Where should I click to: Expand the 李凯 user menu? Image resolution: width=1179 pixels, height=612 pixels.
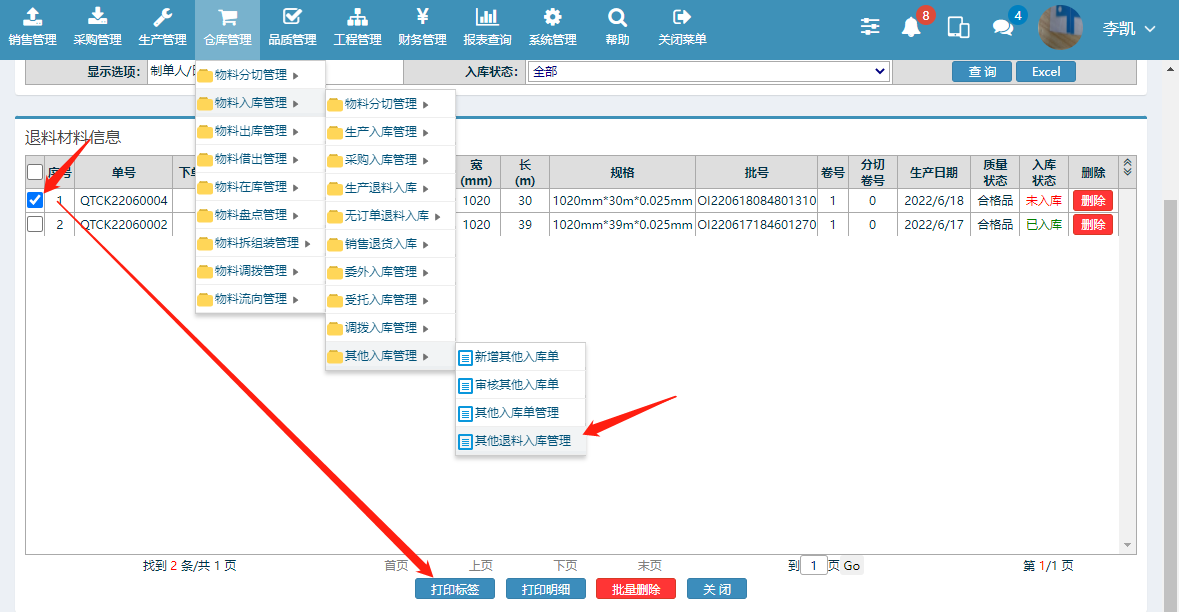pos(1128,29)
